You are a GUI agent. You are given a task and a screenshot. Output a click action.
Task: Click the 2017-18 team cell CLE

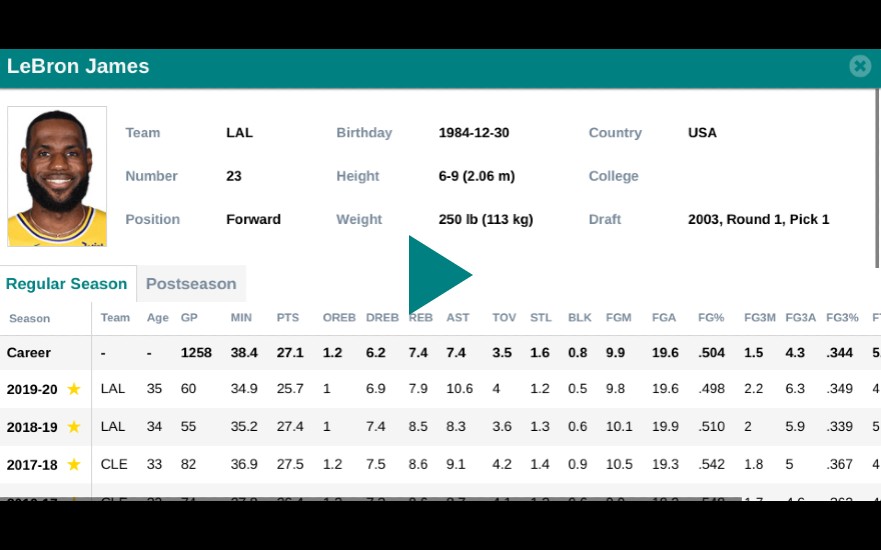[114, 464]
